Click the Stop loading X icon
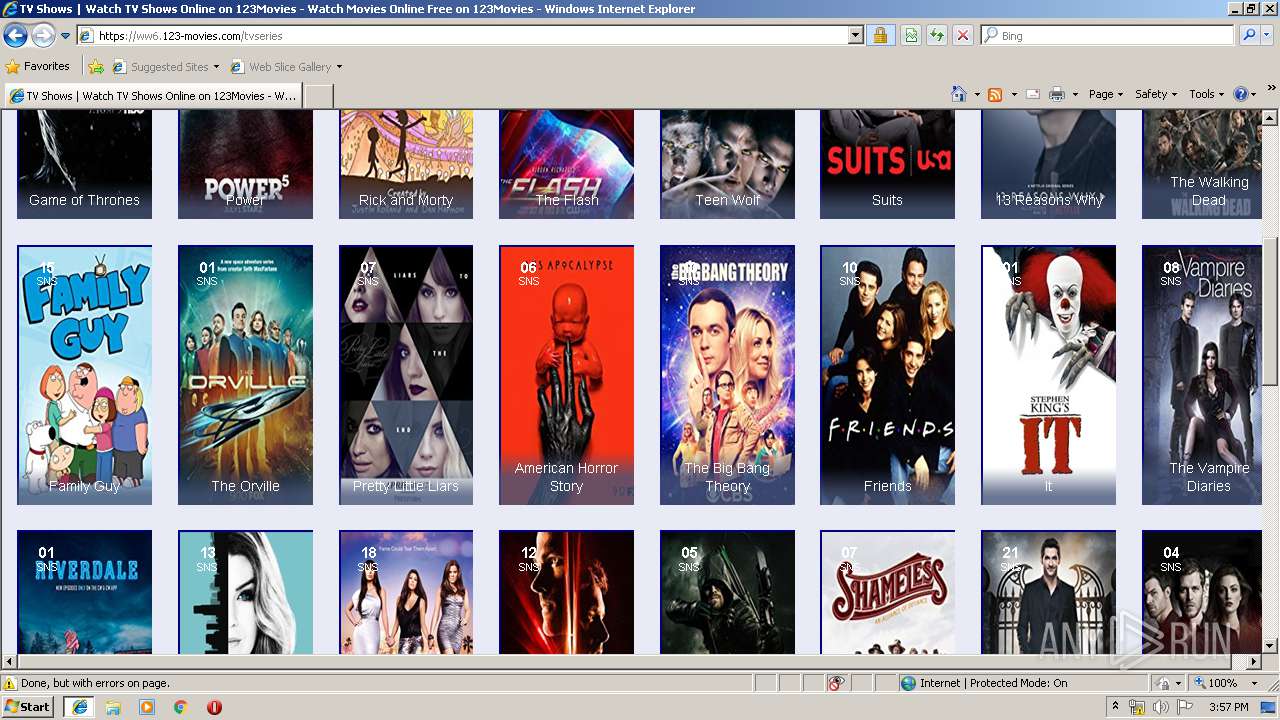This screenshot has height=720, width=1280. tap(962, 36)
